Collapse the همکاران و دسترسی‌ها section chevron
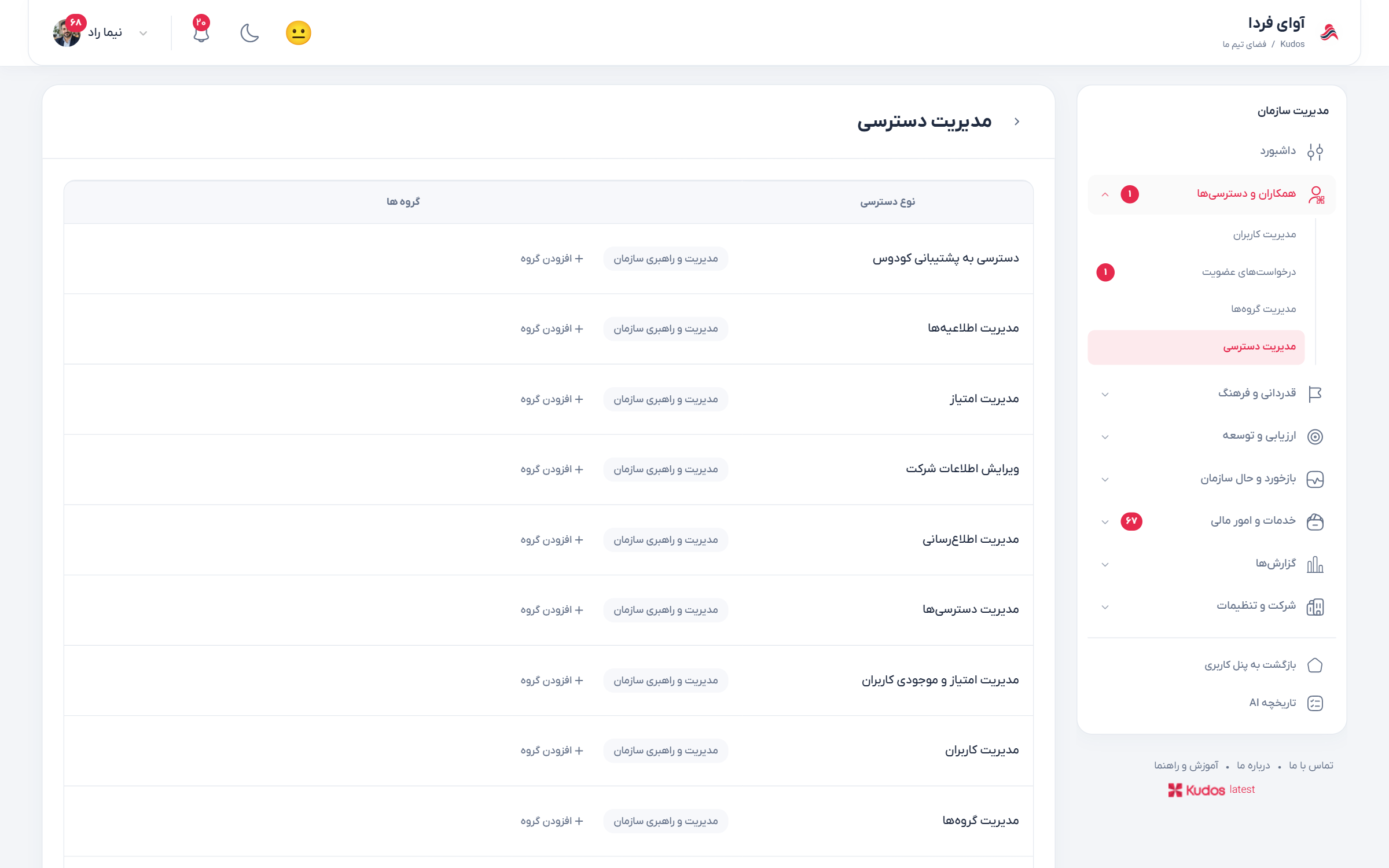The height and width of the screenshot is (868, 1389). pos(1105,194)
